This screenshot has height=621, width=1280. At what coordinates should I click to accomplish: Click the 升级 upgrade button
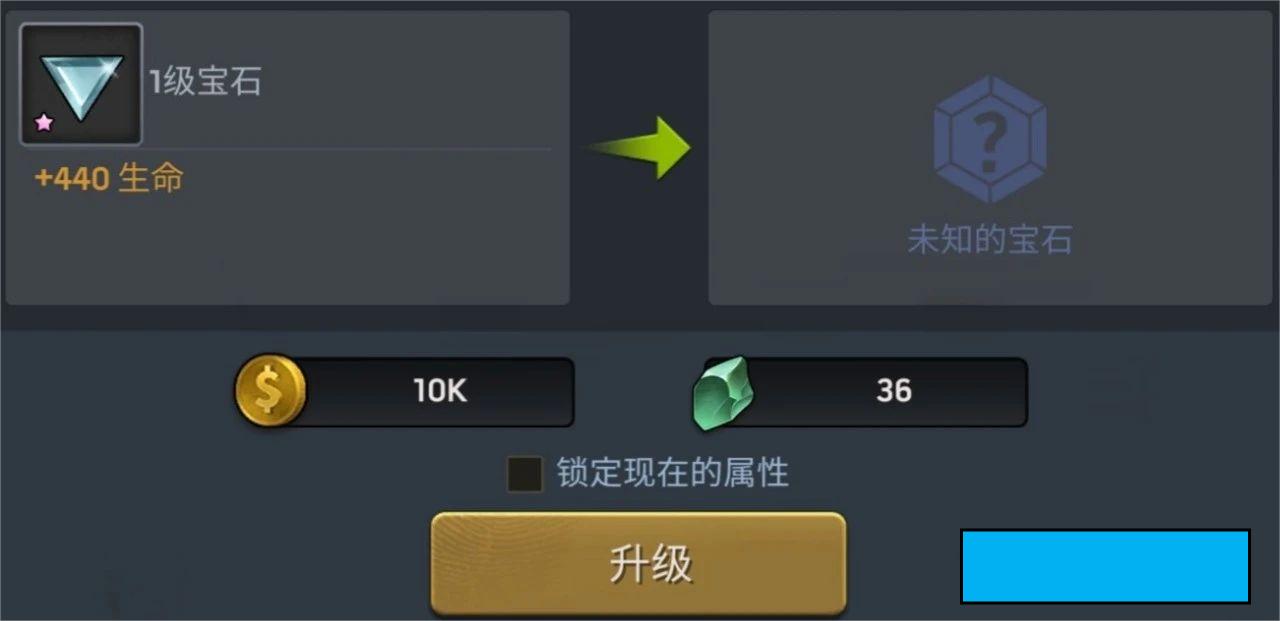point(639,564)
